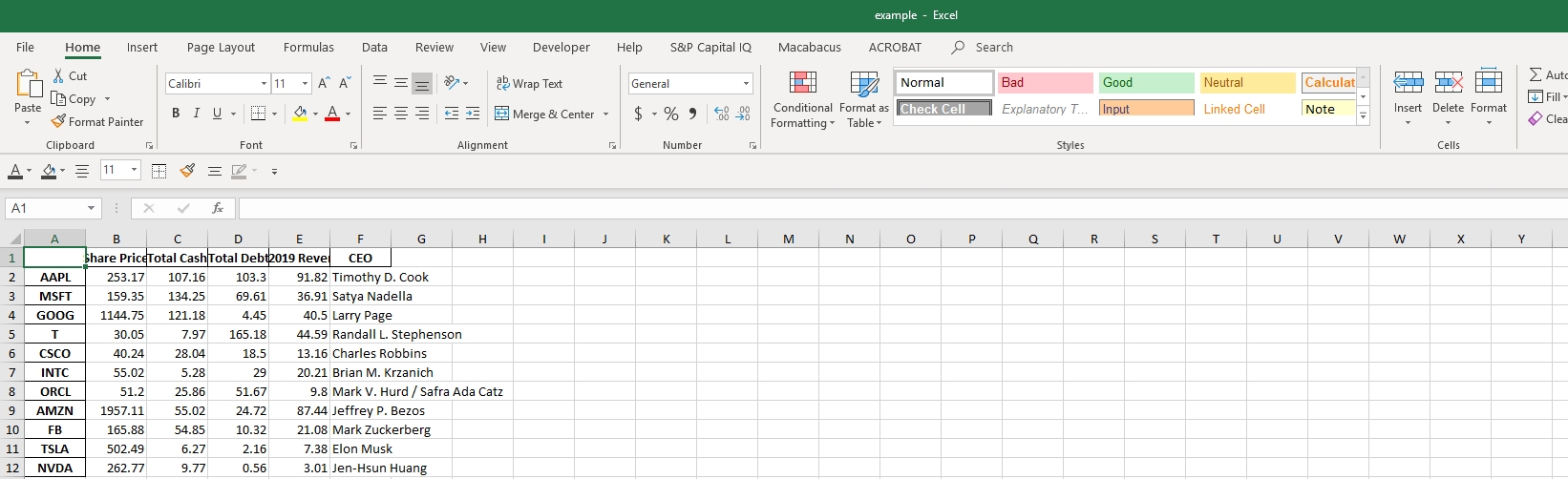
Task: Open the Merge & Center dropdown arrow
Action: point(606,115)
